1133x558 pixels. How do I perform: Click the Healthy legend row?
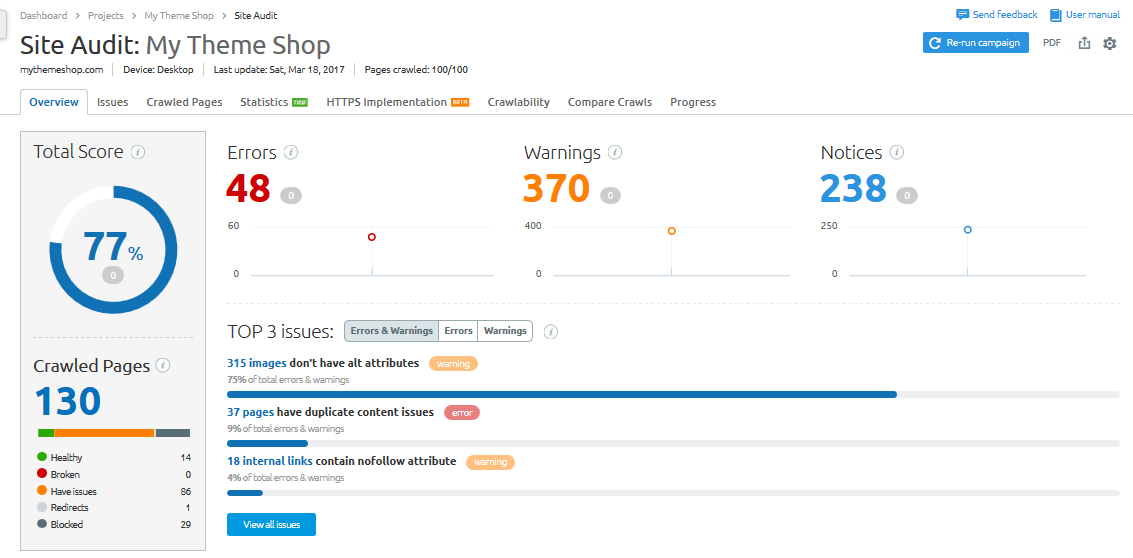113,458
